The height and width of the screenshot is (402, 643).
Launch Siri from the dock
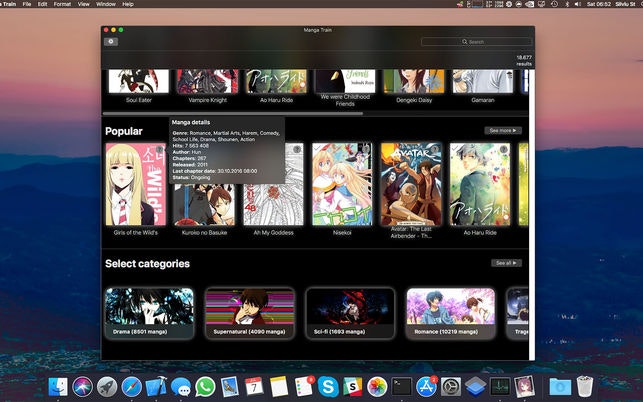coord(82,387)
